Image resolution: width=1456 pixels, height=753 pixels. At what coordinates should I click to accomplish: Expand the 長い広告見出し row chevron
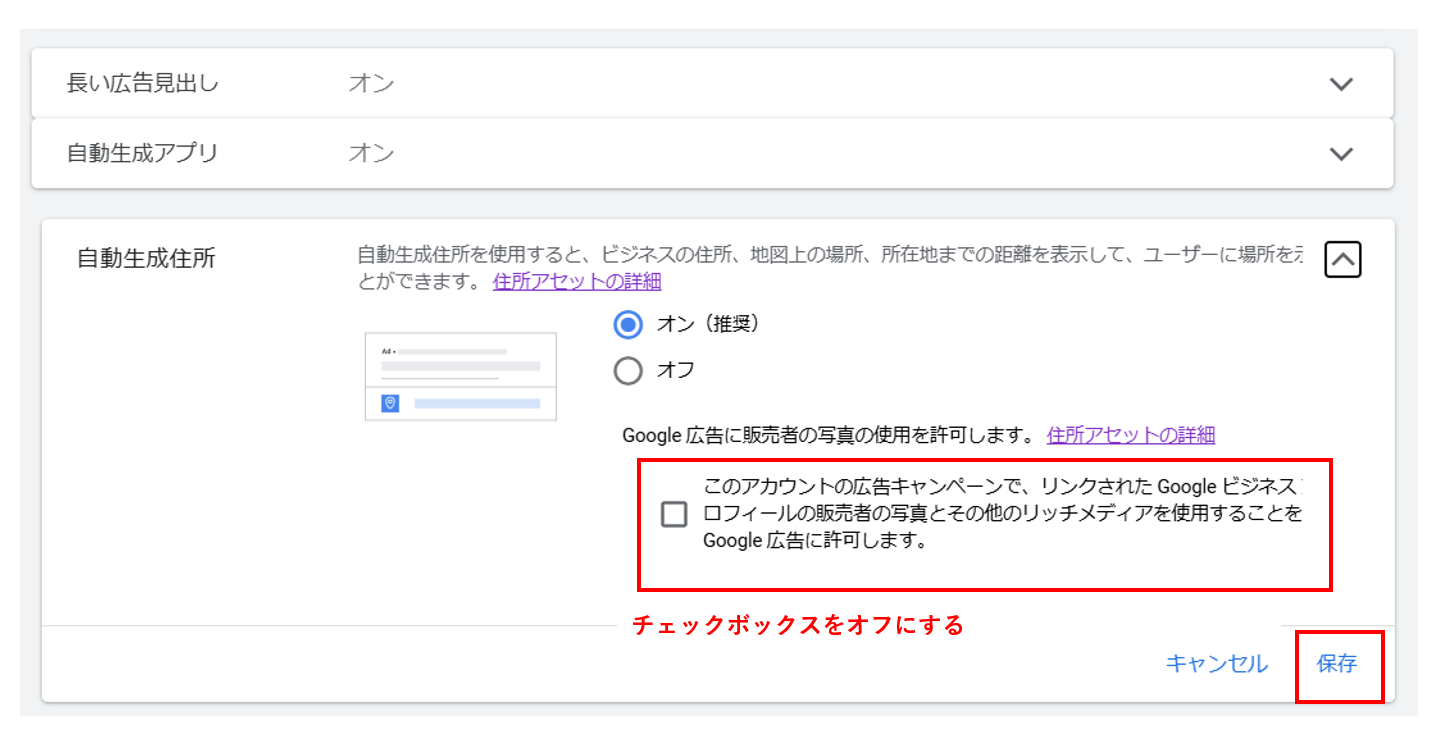pyautogui.click(x=1341, y=84)
